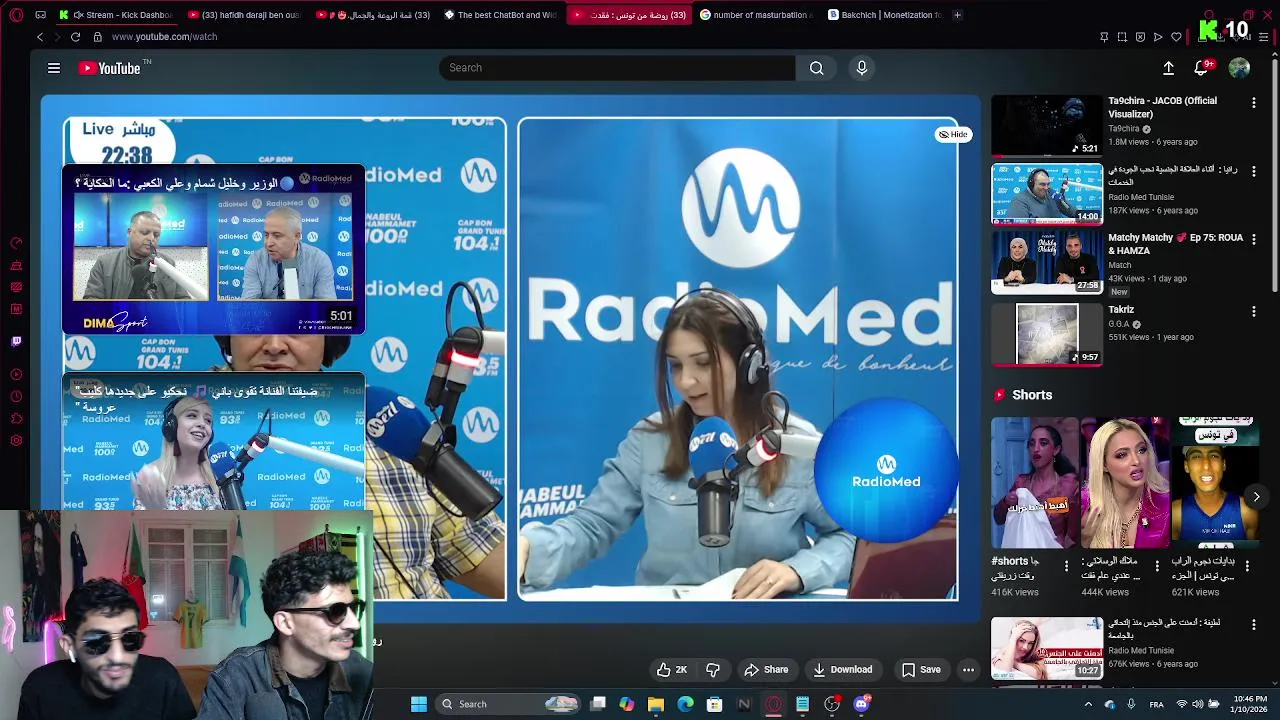Like the video with thumbs up
1280x720 pixels.
point(672,670)
